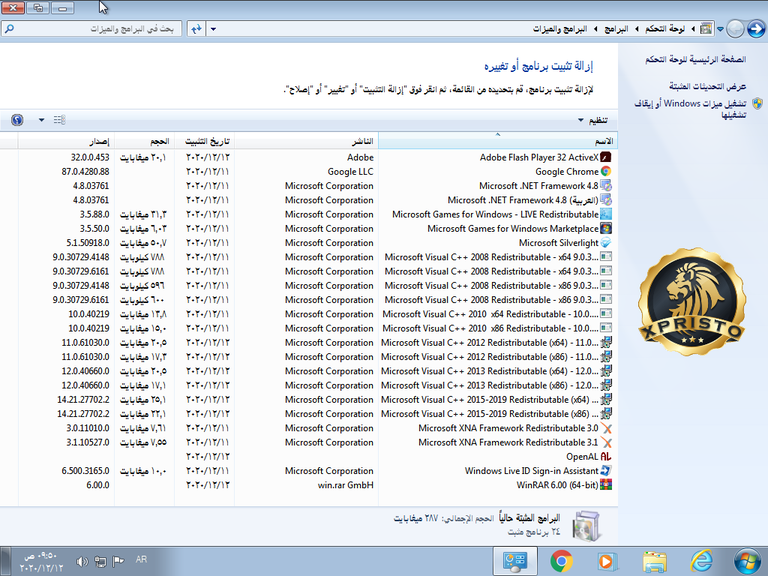Click the Google LLC publisher cell

(x=350, y=171)
